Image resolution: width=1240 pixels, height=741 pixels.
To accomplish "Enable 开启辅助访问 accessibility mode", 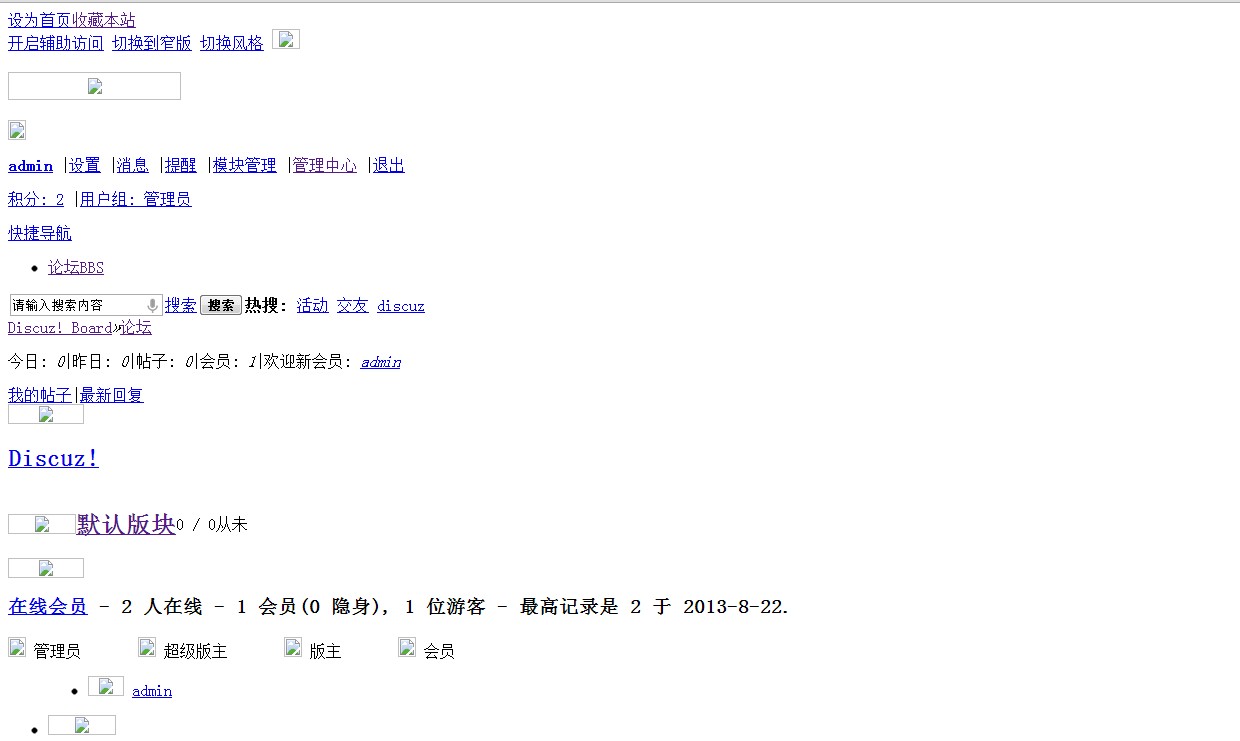I will coord(56,43).
